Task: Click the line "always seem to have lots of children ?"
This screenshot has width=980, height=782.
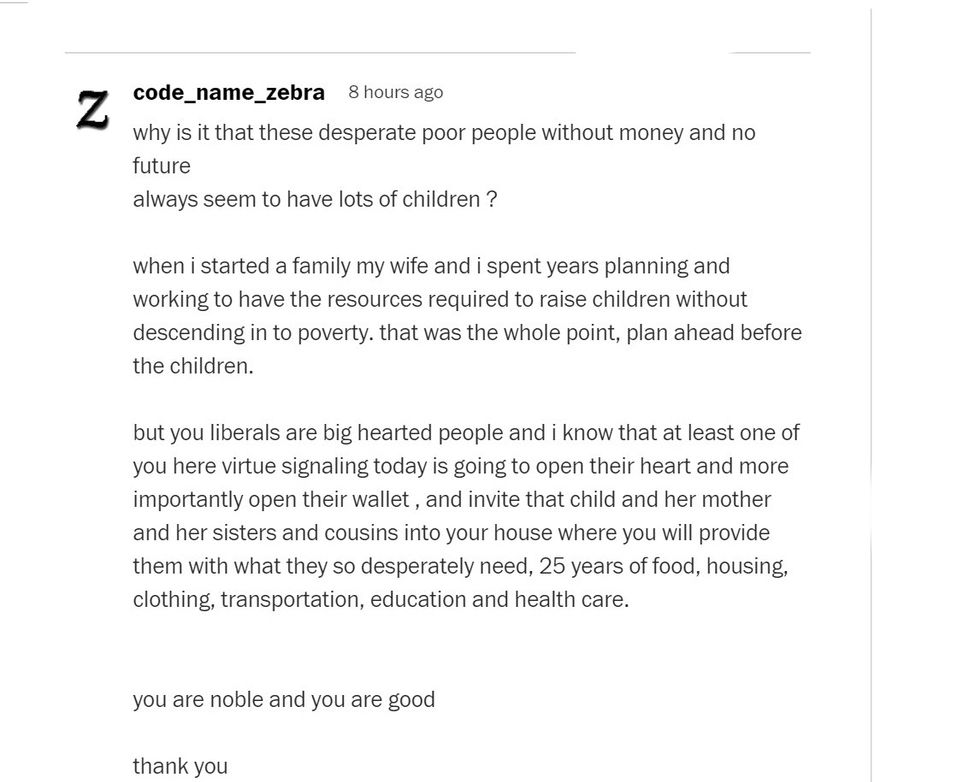Action: click(x=314, y=199)
